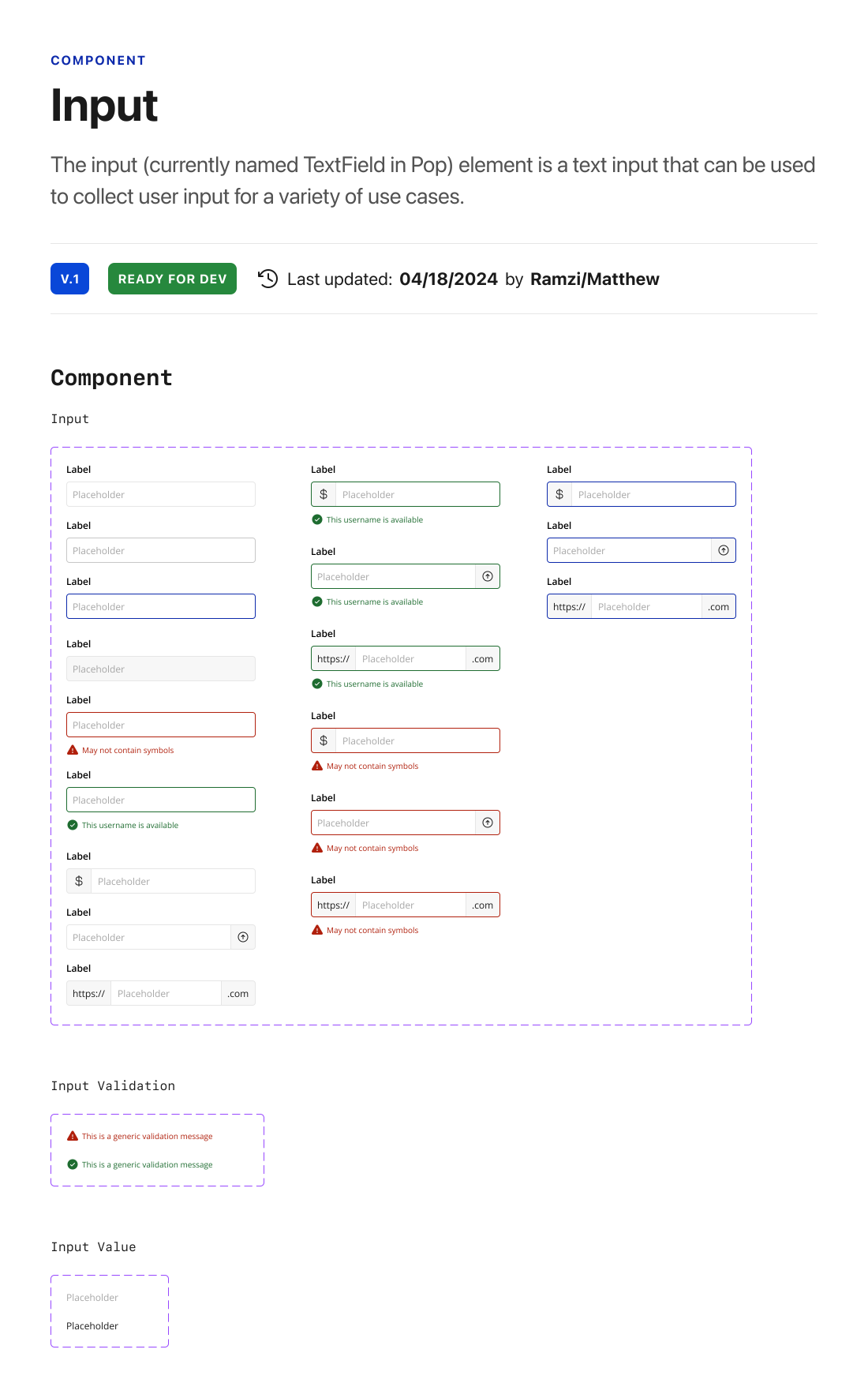Click the https:// prefix of gray default input

pyautogui.click(x=88, y=993)
